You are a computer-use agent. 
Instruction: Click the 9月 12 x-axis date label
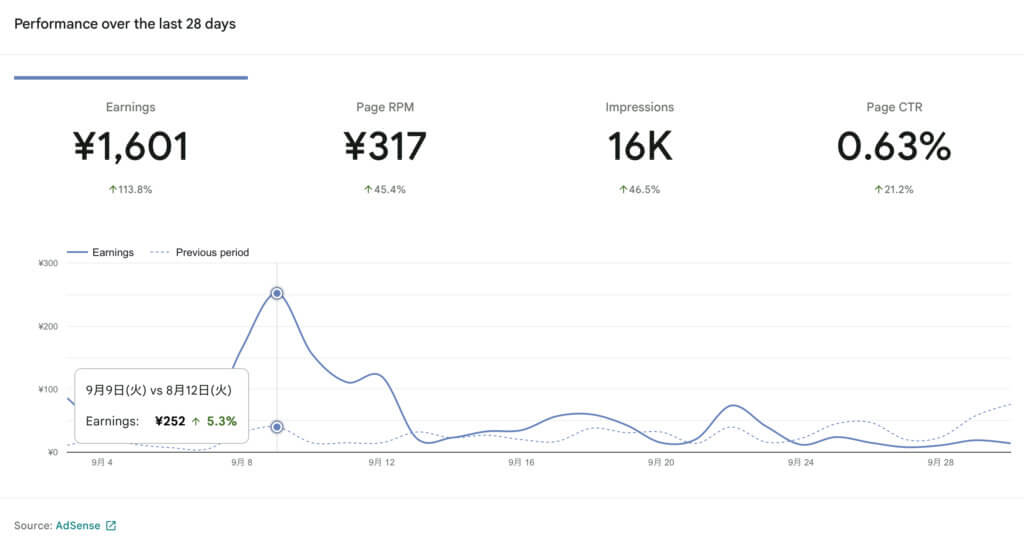click(x=382, y=463)
